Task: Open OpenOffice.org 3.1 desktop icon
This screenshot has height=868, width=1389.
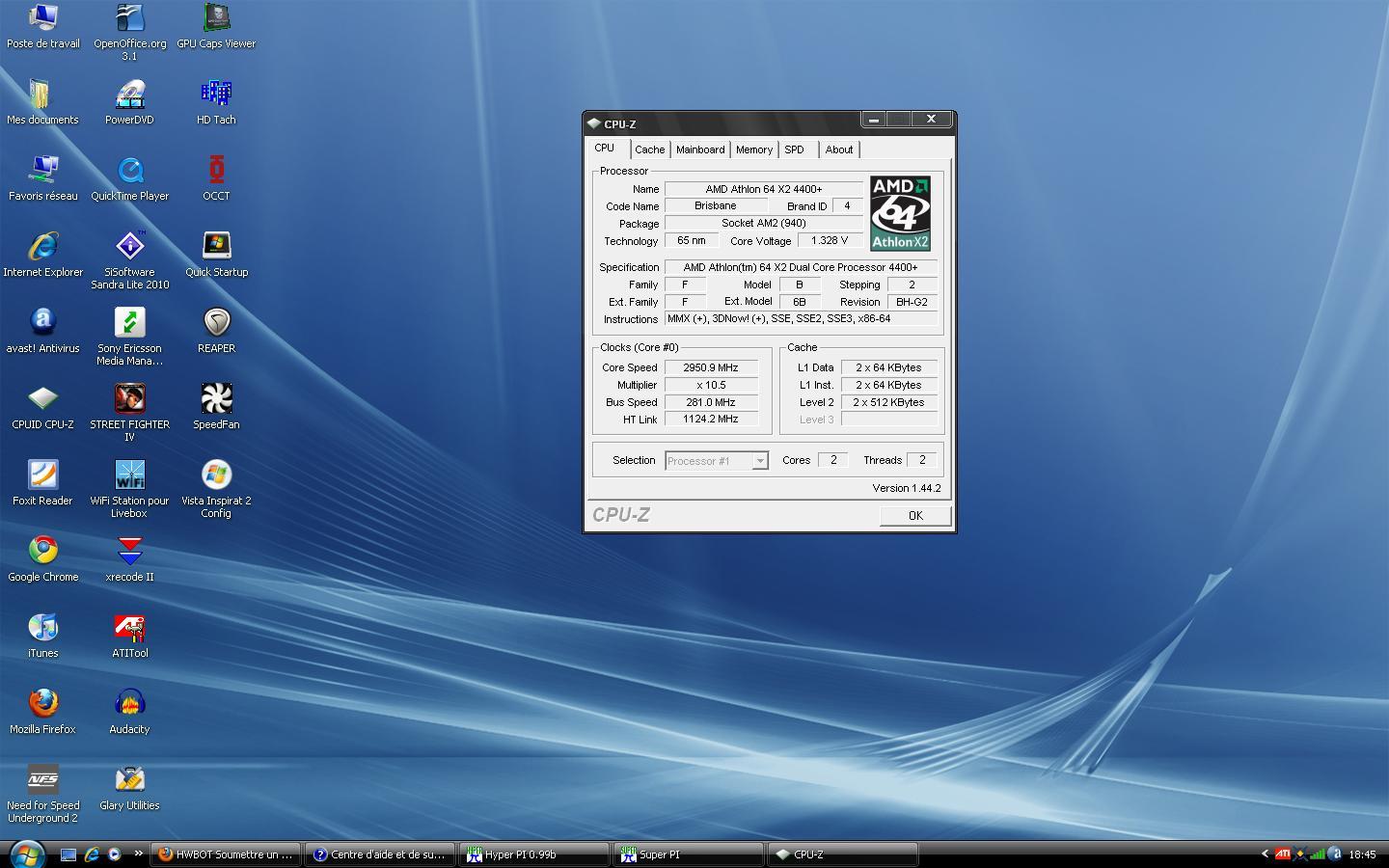Action: [129, 32]
